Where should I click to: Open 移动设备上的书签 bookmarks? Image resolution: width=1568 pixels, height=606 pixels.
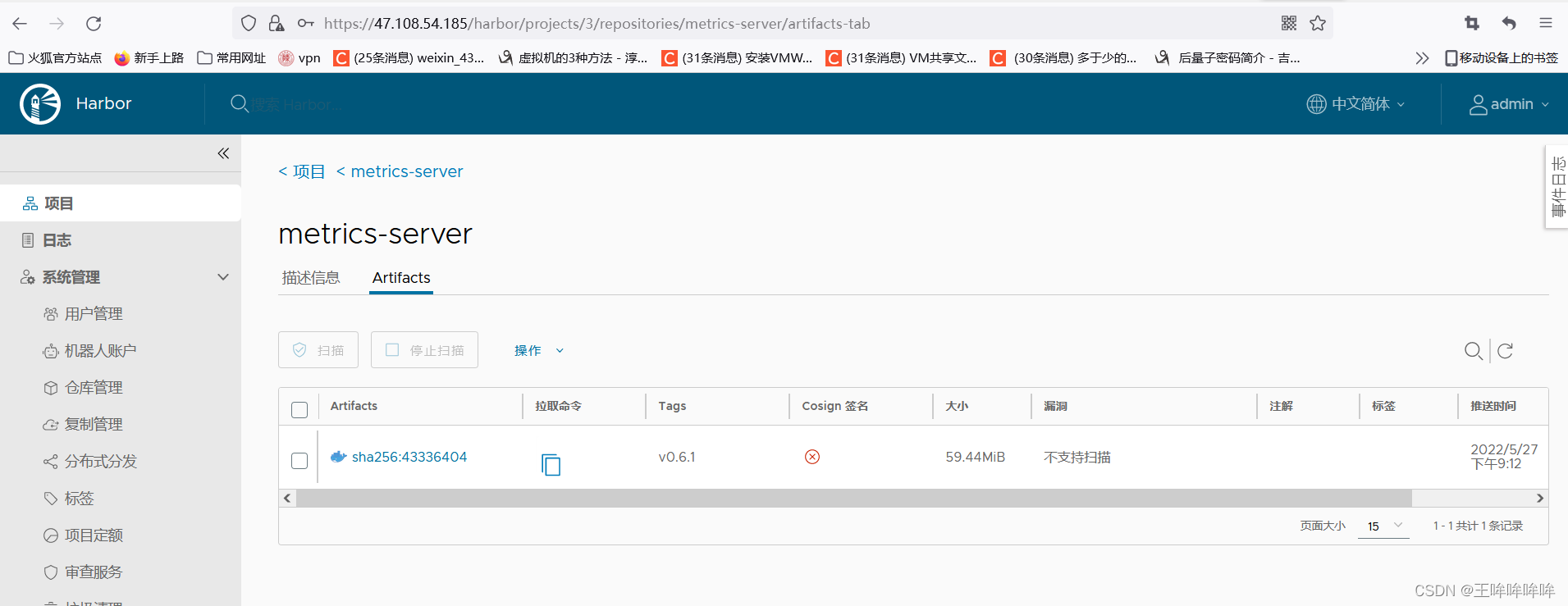(x=1502, y=58)
